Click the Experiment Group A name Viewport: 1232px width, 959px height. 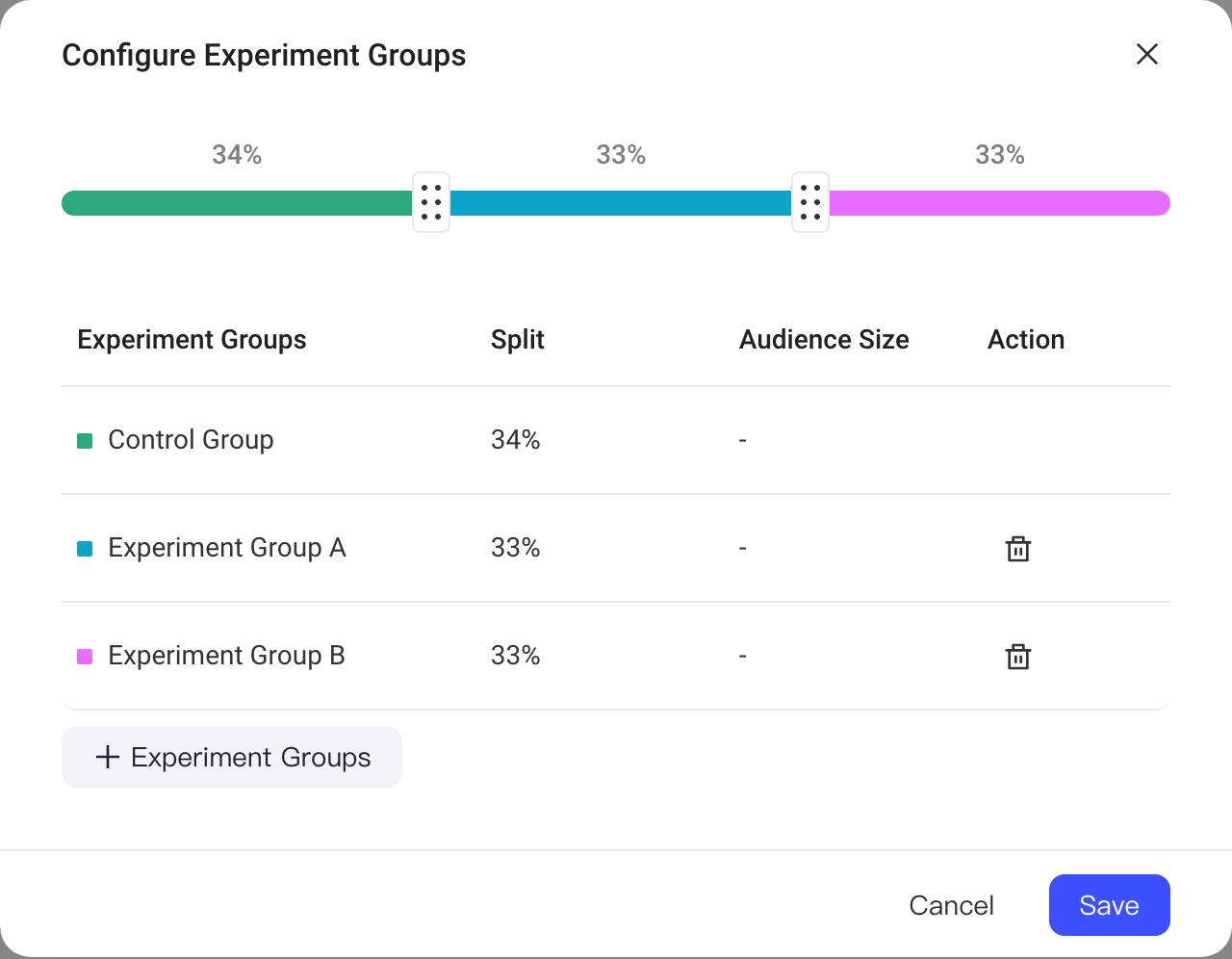click(x=227, y=548)
